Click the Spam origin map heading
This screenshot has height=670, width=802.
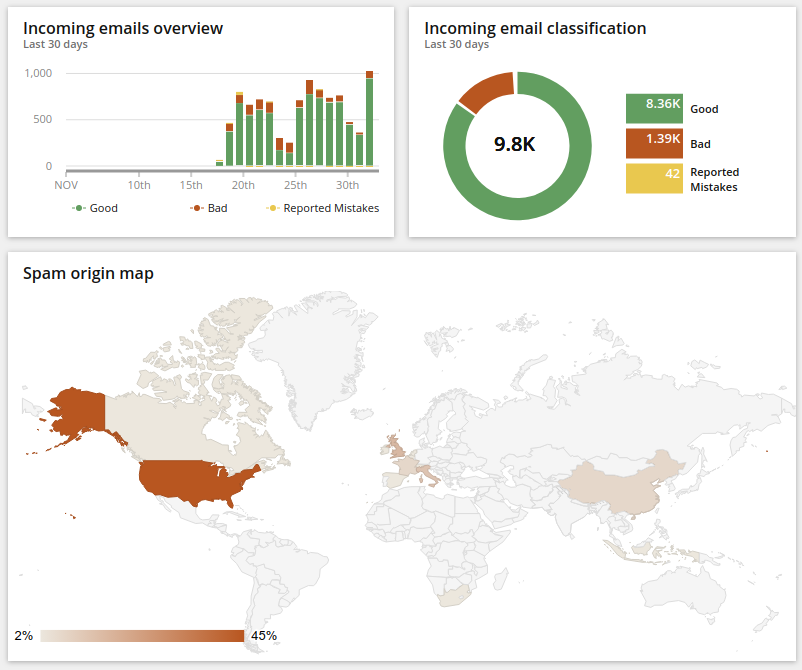[x=88, y=273]
